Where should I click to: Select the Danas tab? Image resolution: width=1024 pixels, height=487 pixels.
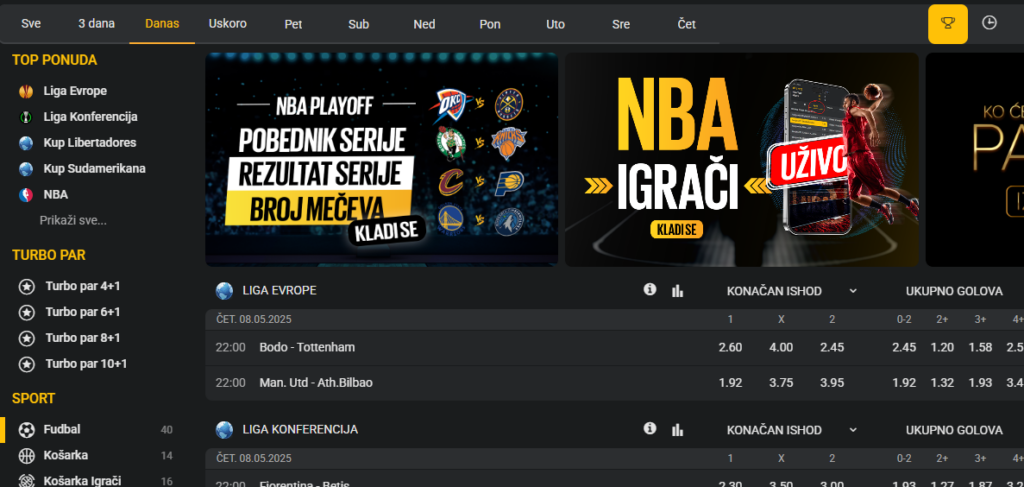click(x=162, y=24)
